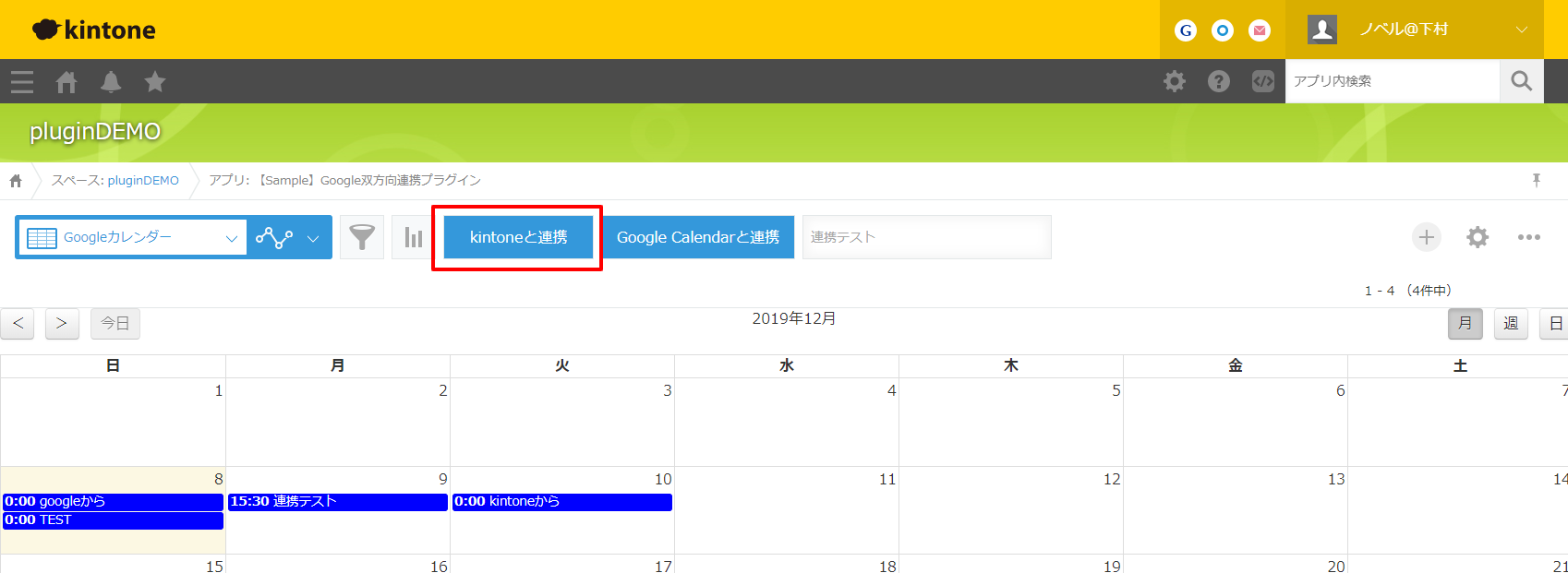Click the 連携テスト text field

point(927,237)
